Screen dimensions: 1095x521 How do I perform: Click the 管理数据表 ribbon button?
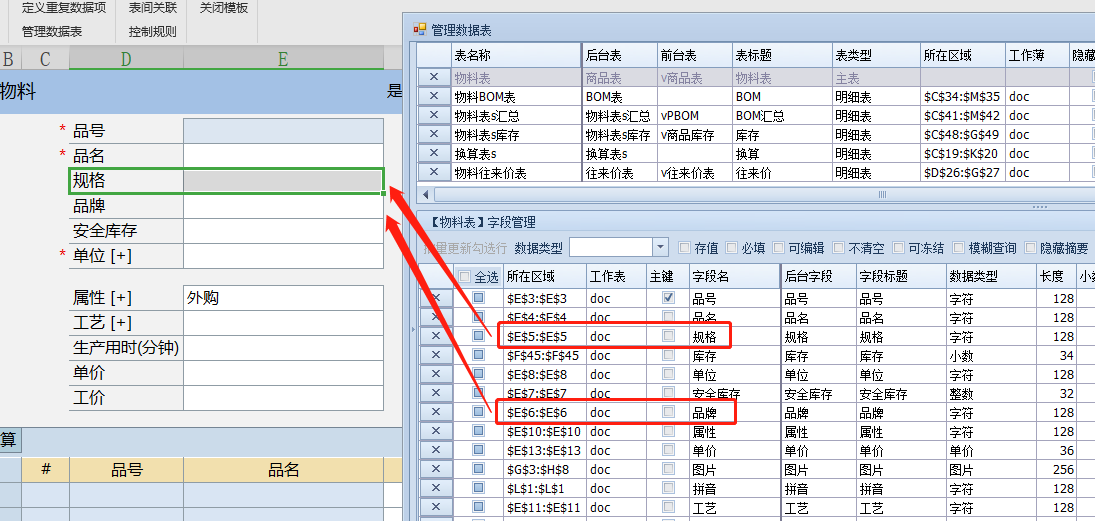[x=52, y=31]
